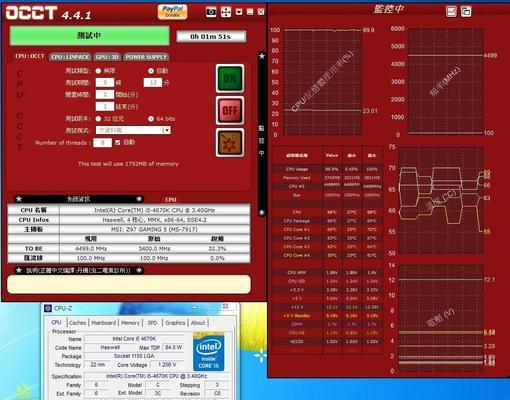Image resolution: width=510 pixels, height=400 pixels.
Task: Click the +5 V Standby voltage row
Action: tap(327, 315)
